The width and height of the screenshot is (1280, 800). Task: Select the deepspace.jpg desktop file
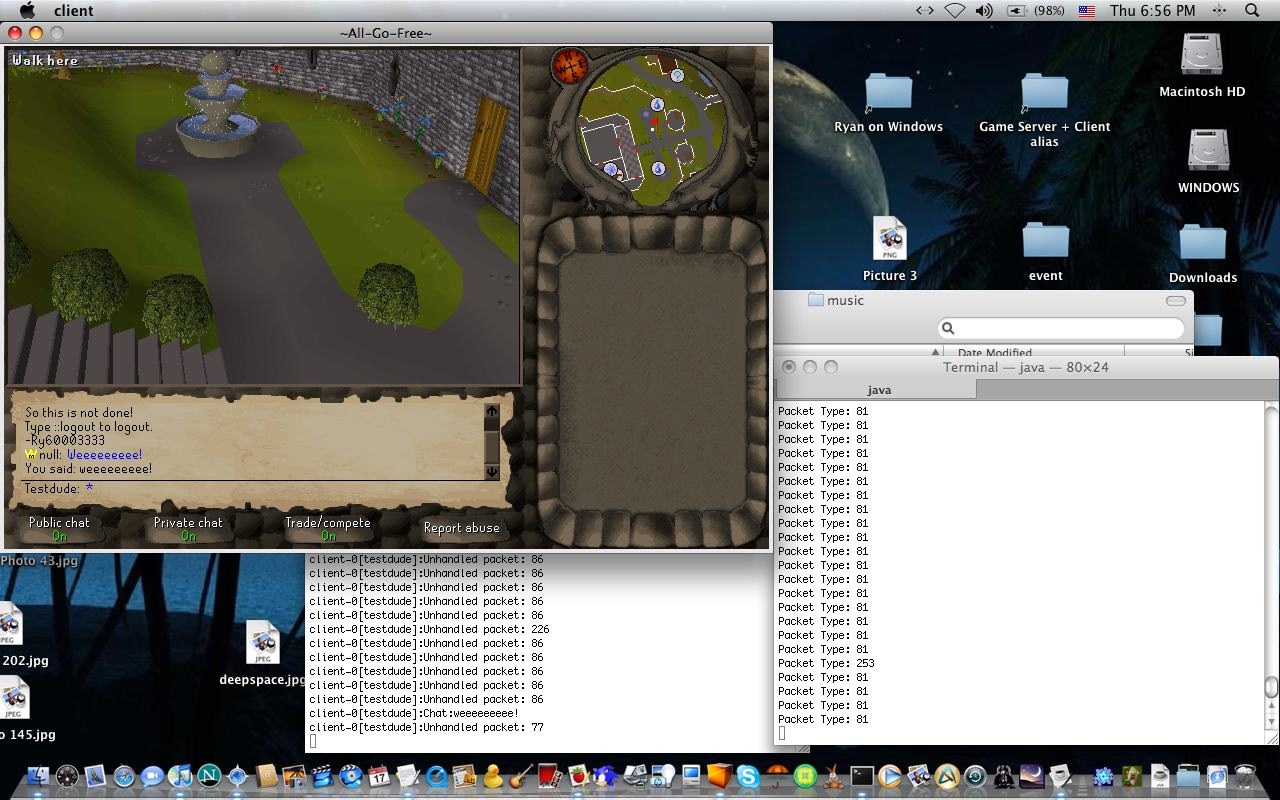(262, 654)
